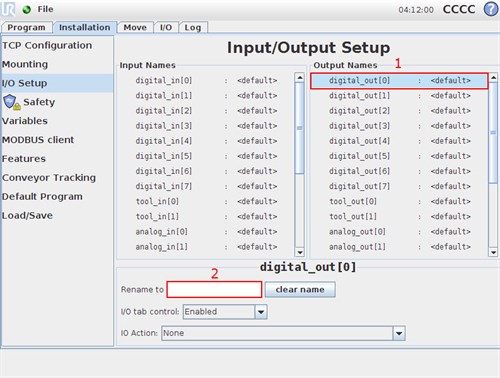The width and height of the screenshot is (500, 378).
Task: Open the File menu
Action: pyautogui.click(x=45, y=9)
